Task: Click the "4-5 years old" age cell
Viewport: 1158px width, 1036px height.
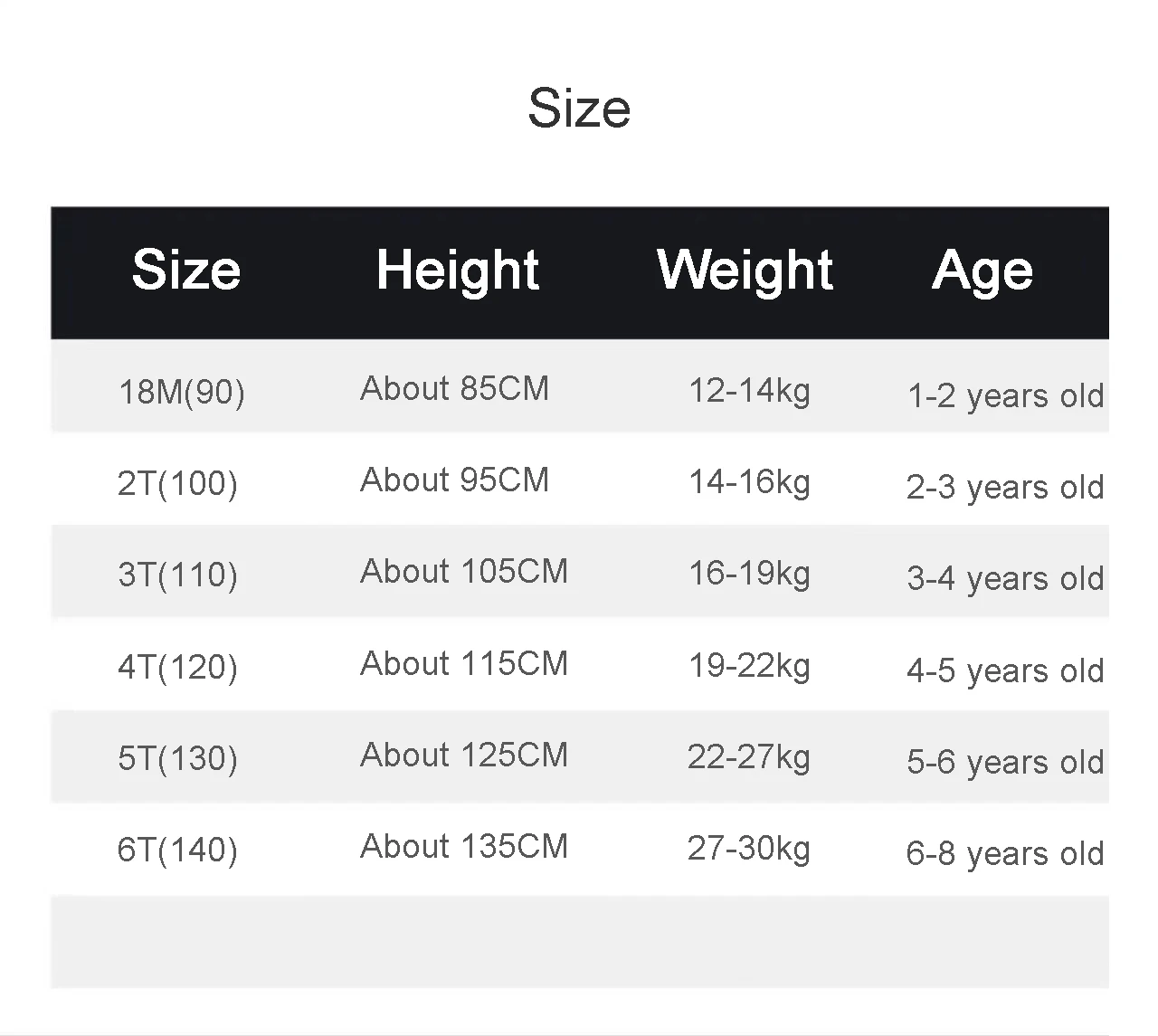Action: (1005, 670)
